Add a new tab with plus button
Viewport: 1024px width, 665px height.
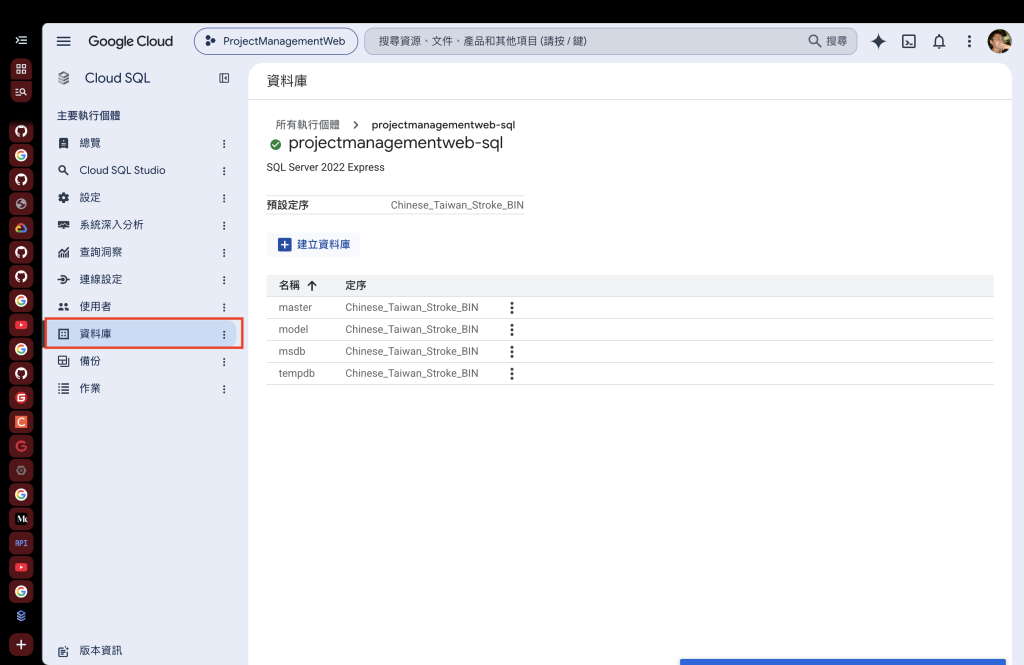21,645
